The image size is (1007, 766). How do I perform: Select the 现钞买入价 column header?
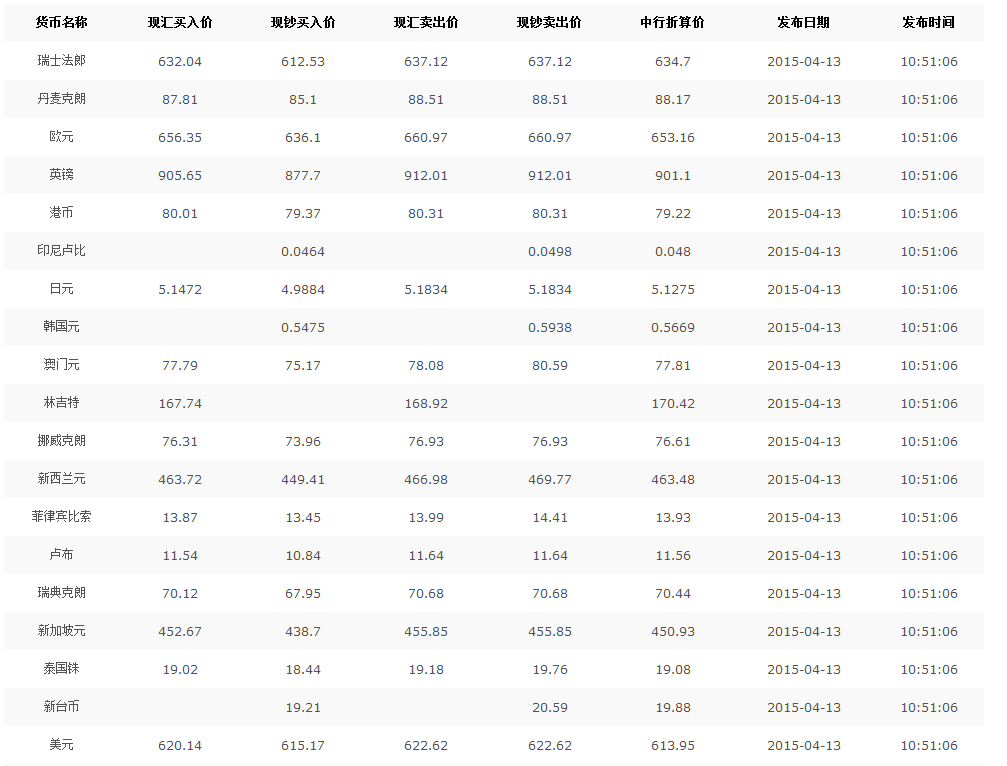coord(303,22)
